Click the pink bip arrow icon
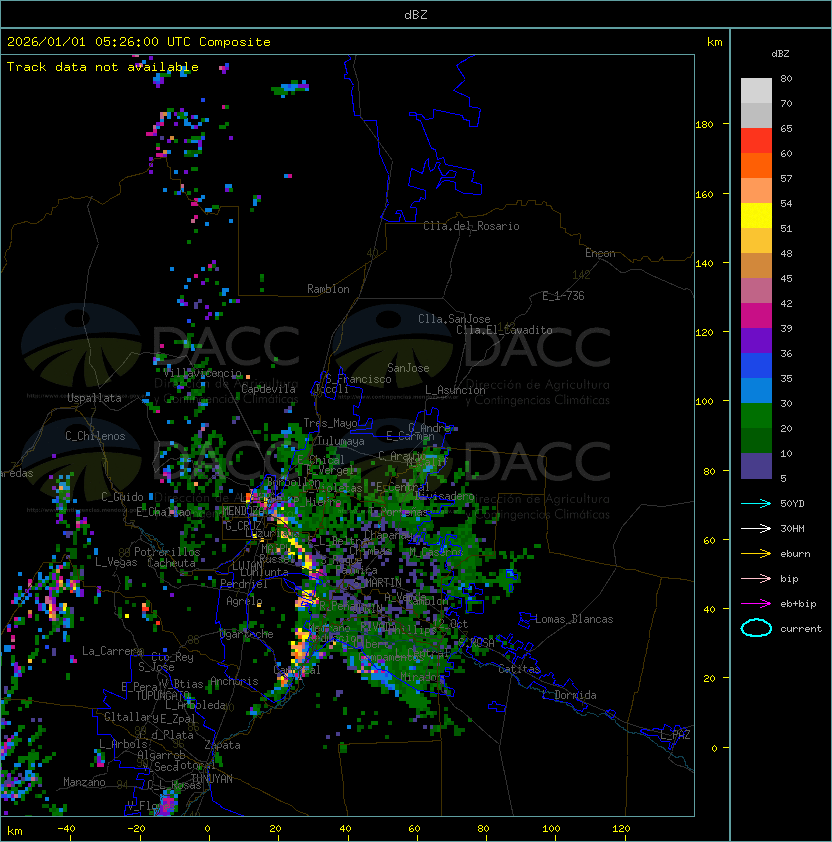 (x=756, y=578)
